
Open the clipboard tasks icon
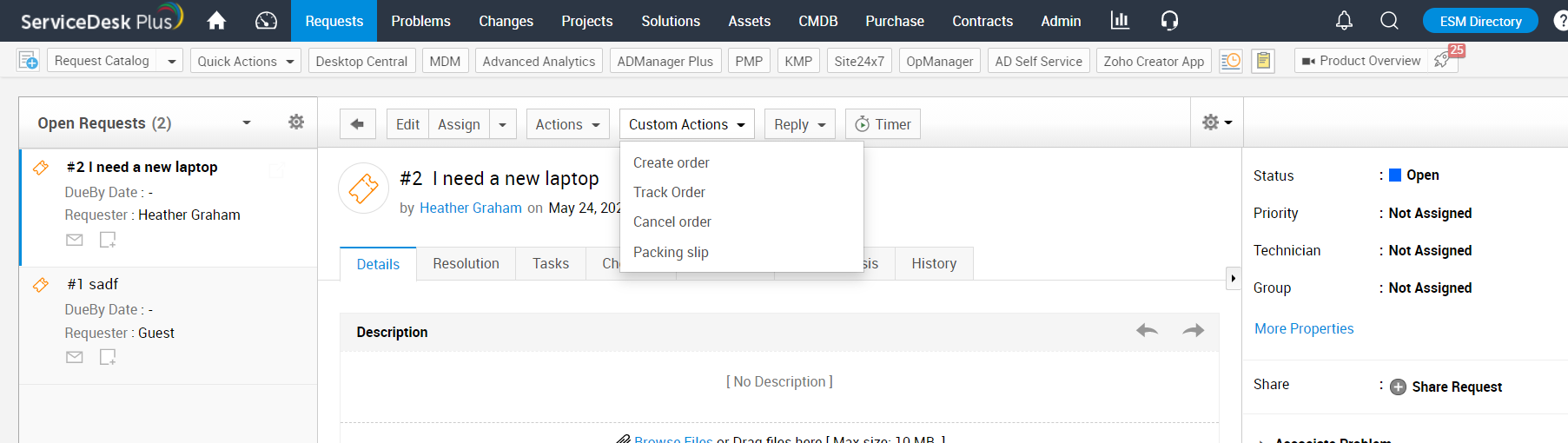tap(1264, 61)
